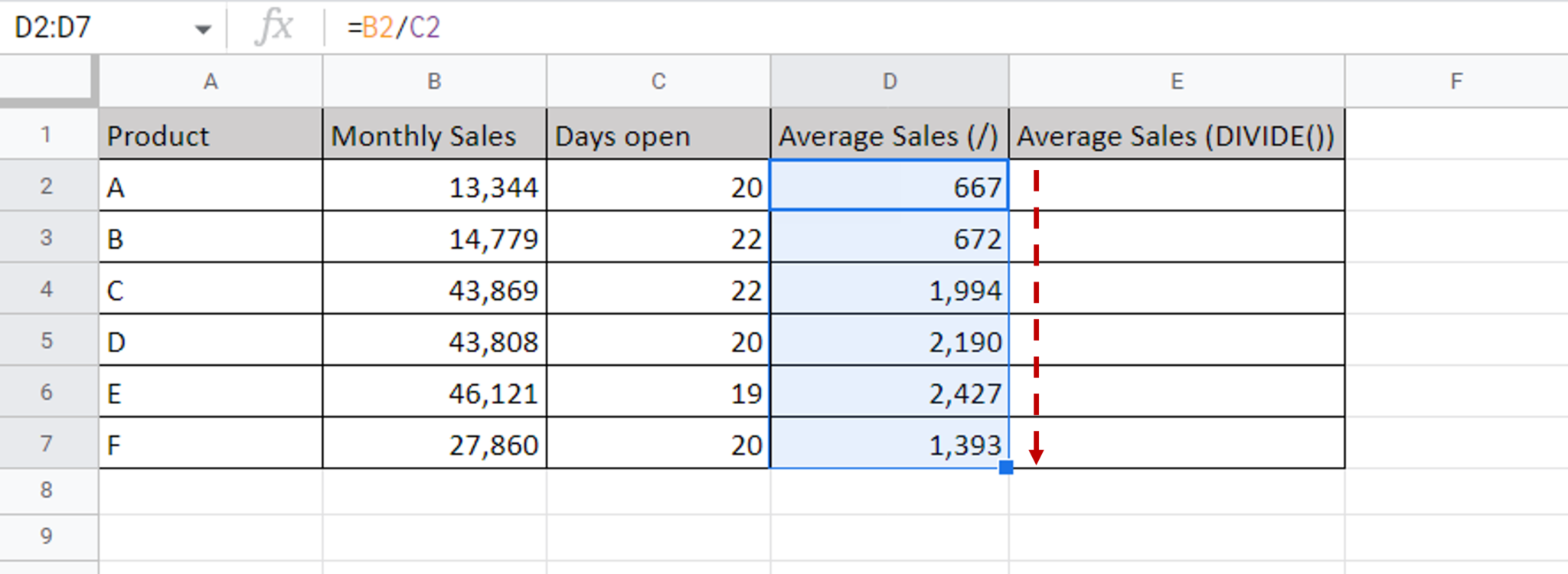Click the blue fill handle below D7
Viewport: 1568px width, 574px height.
click(1006, 468)
